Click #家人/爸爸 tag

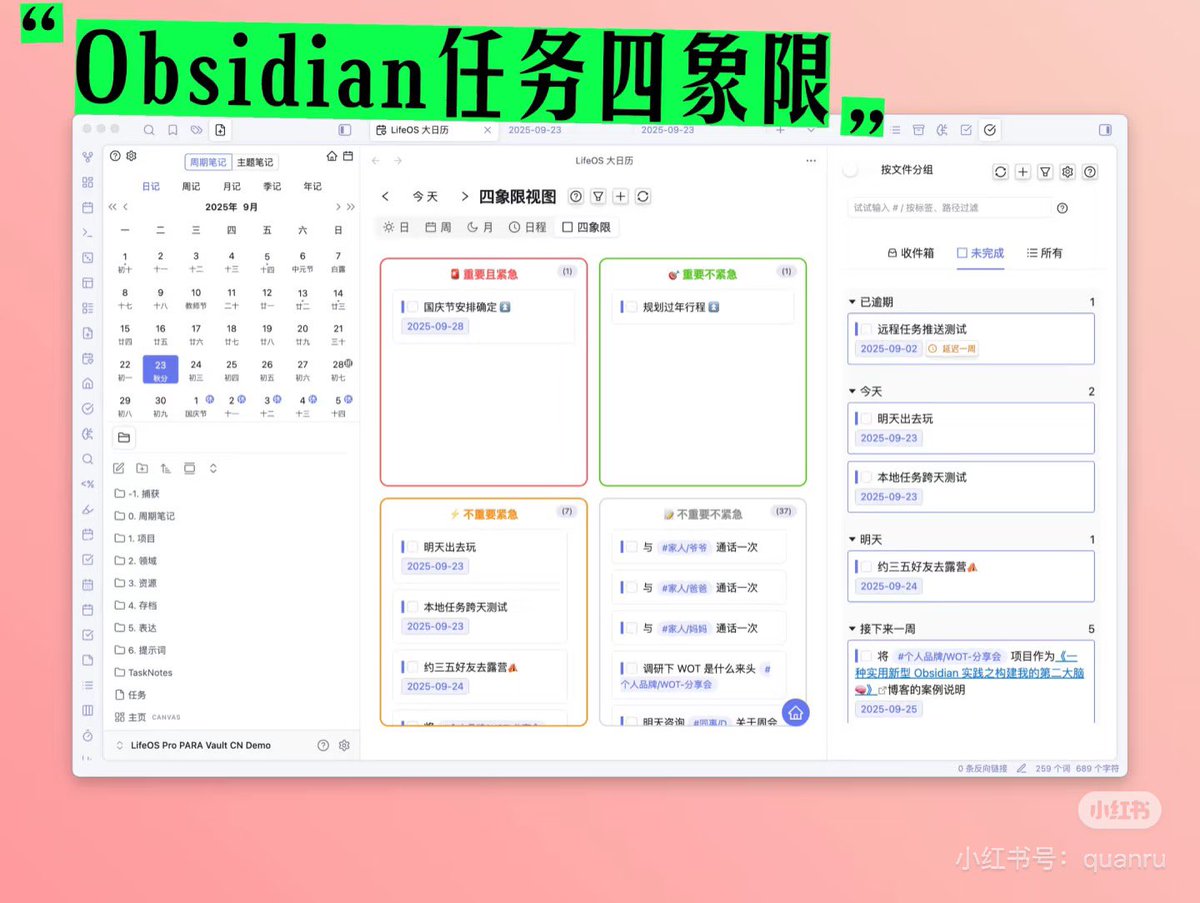pyautogui.click(x=685, y=588)
